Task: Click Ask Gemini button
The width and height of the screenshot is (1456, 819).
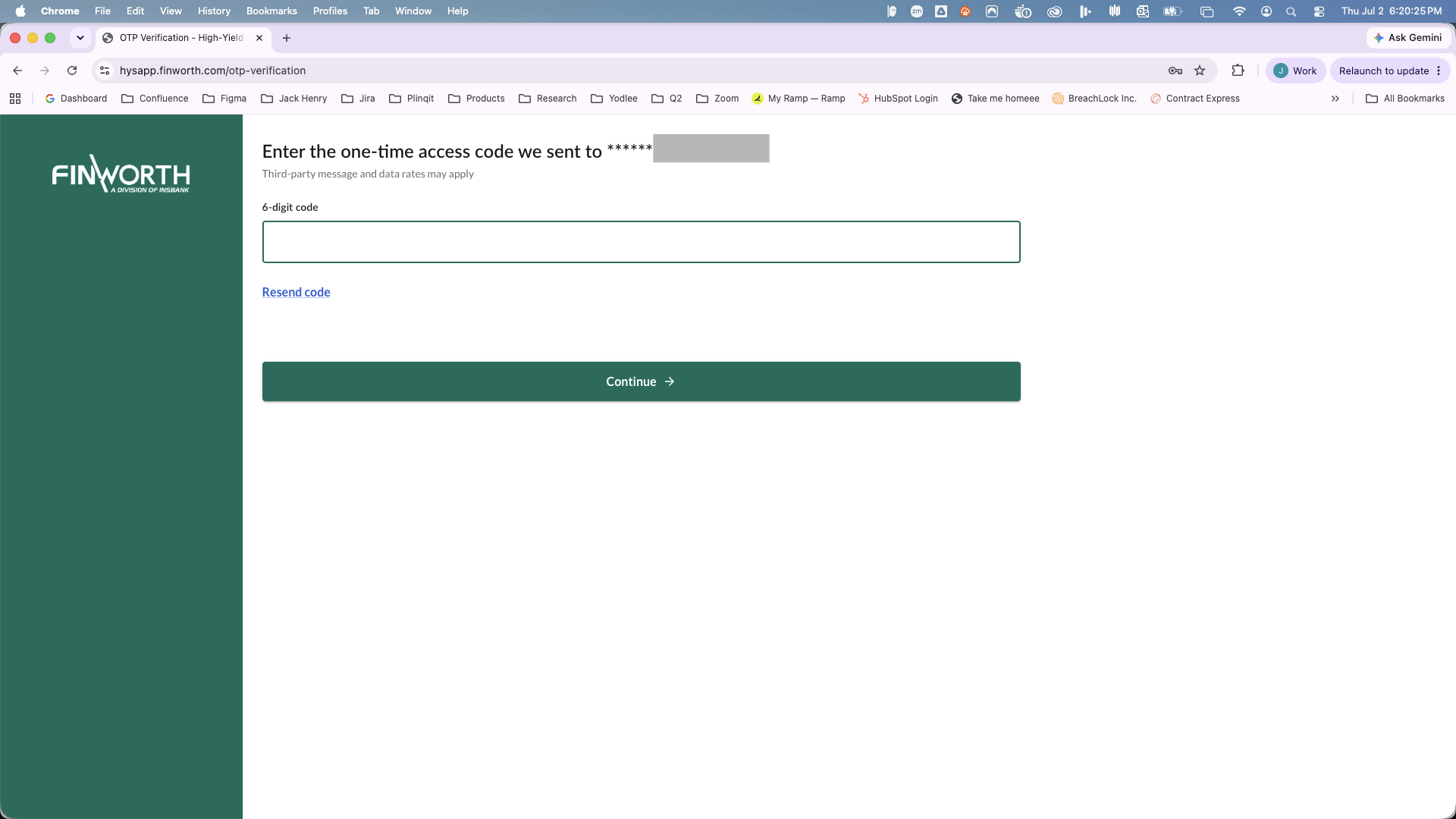Action: click(x=1408, y=38)
